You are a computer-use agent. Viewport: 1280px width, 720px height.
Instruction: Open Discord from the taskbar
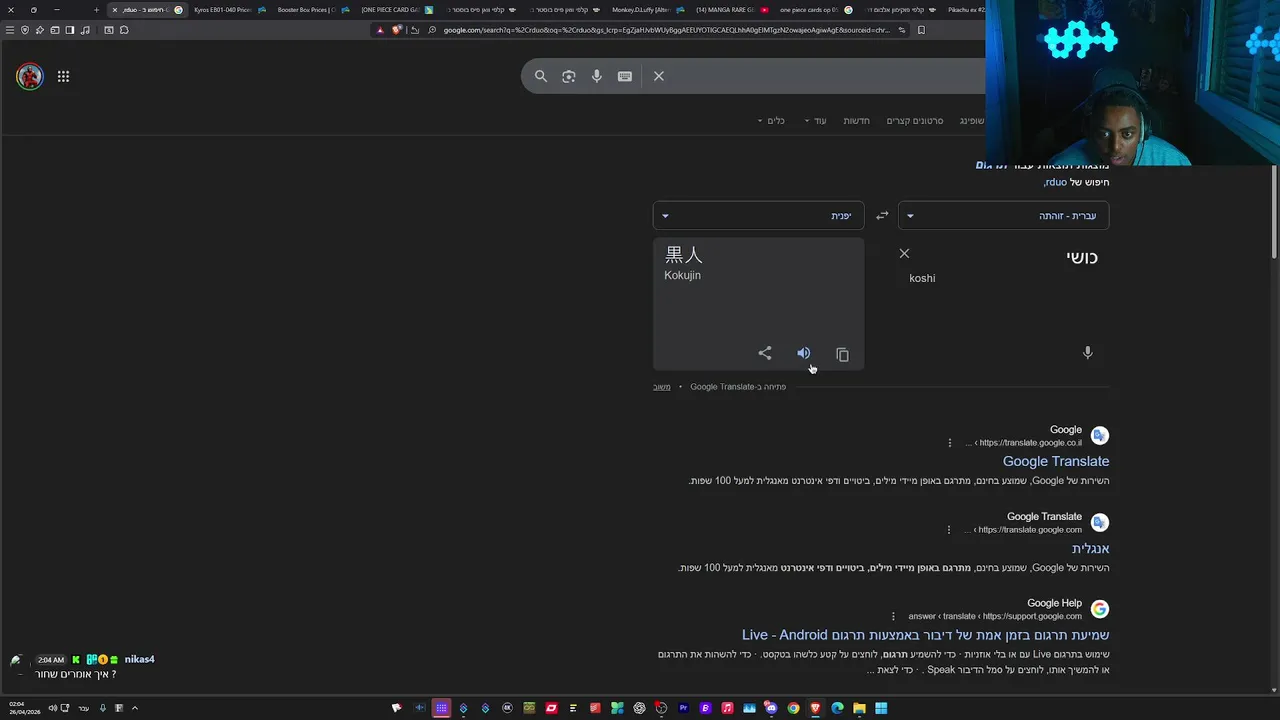[x=771, y=708]
